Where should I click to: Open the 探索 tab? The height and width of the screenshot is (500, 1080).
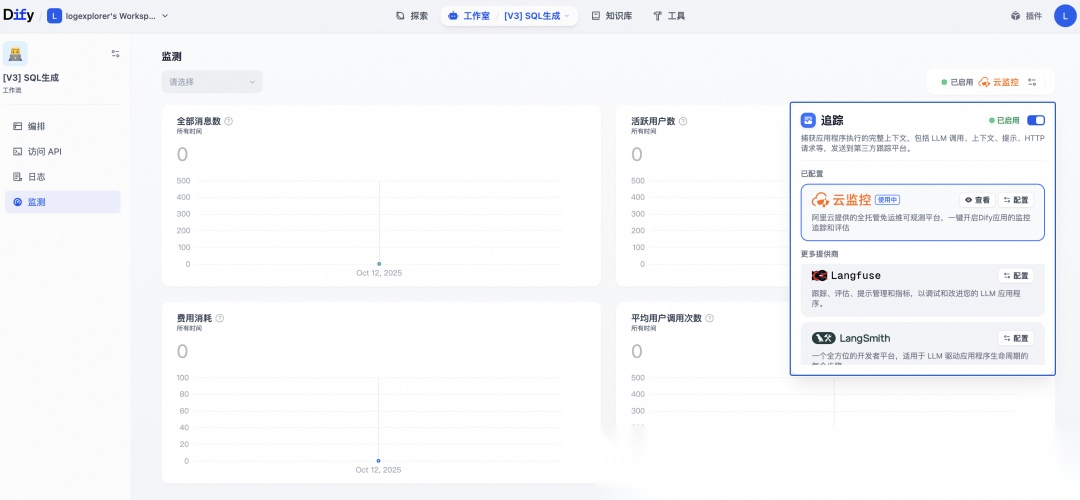pyautogui.click(x=412, y=16)
